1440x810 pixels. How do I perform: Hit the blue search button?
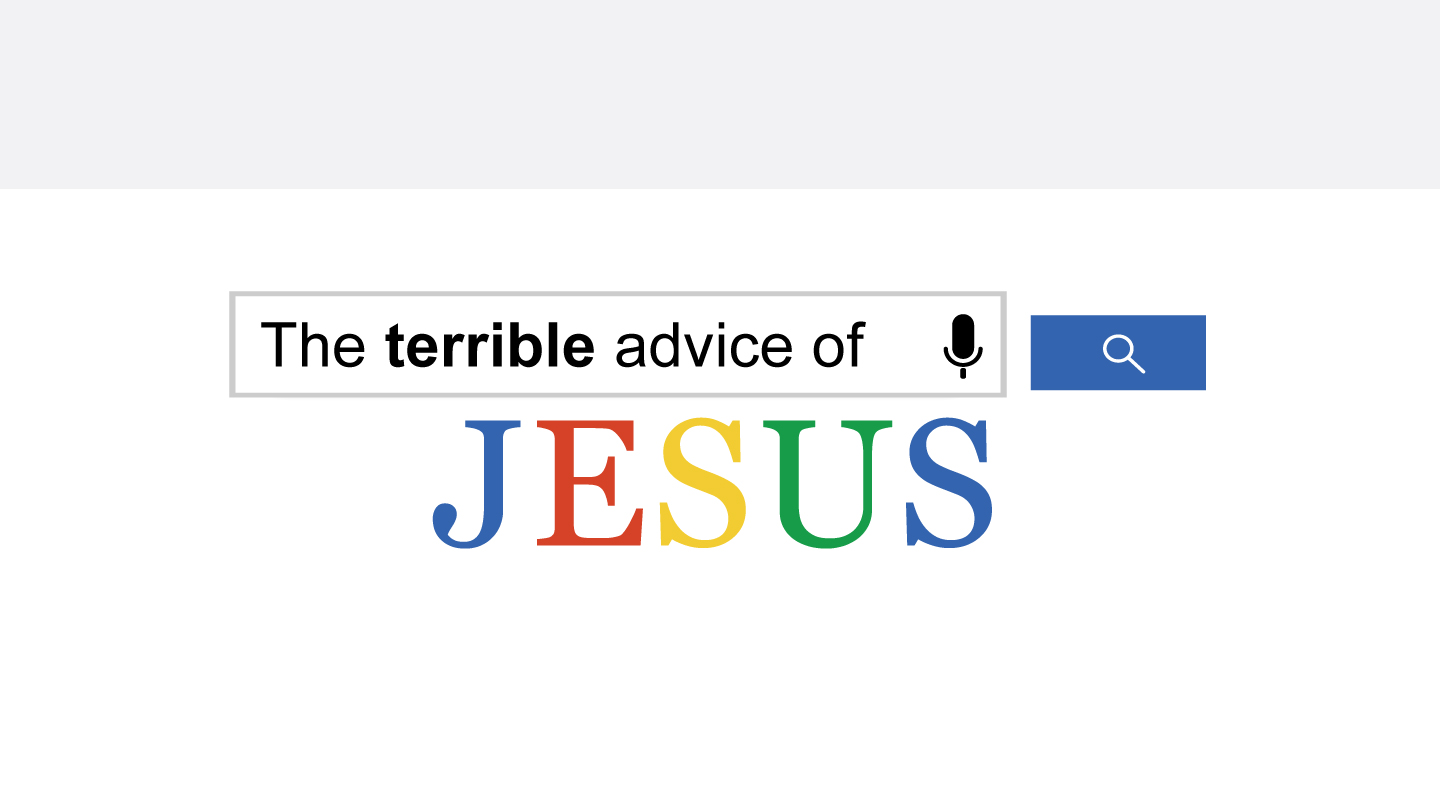coord(1118,352)
